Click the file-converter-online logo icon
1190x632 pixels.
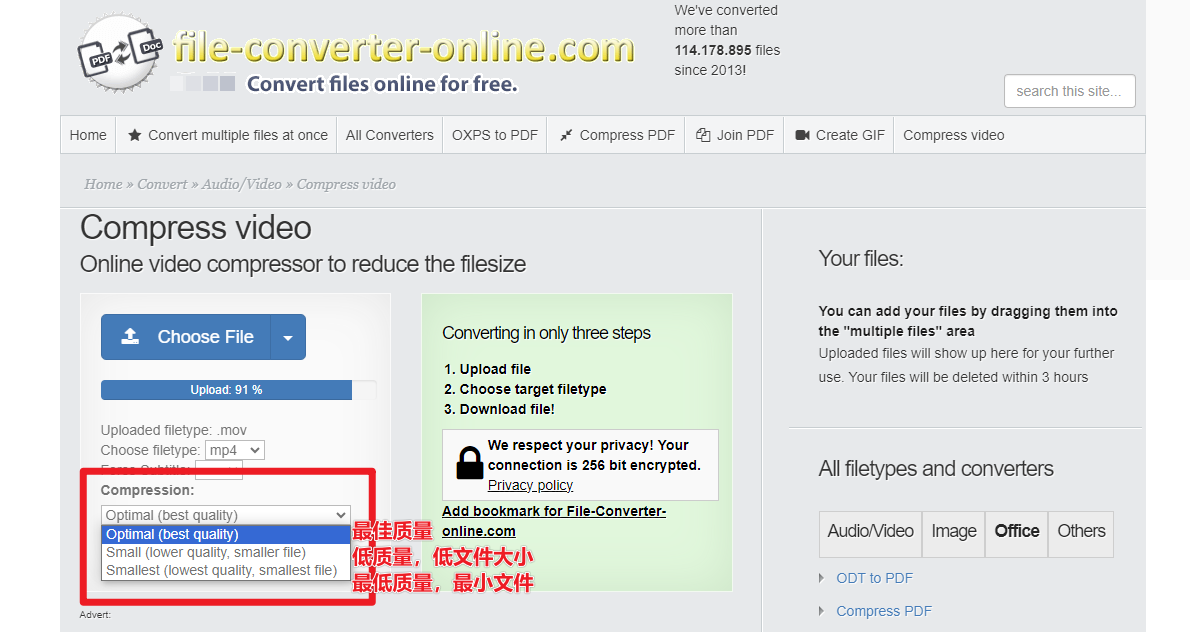(121, 52)
